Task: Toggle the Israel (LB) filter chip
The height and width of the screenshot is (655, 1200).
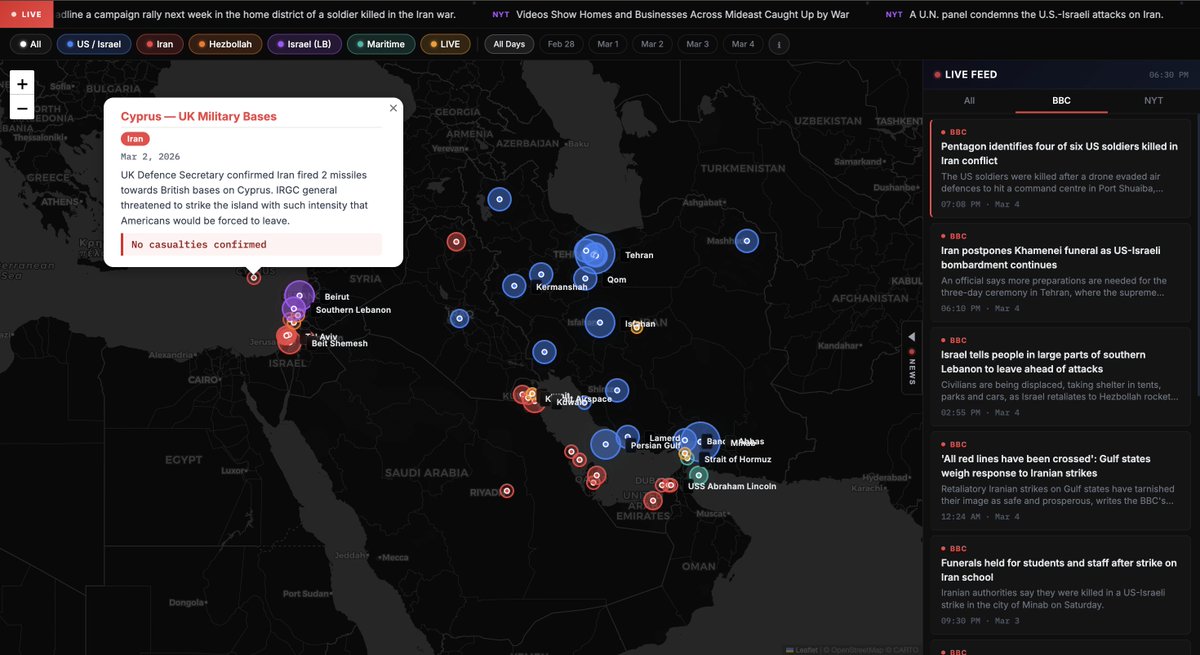Action: (x=305, y=44)
